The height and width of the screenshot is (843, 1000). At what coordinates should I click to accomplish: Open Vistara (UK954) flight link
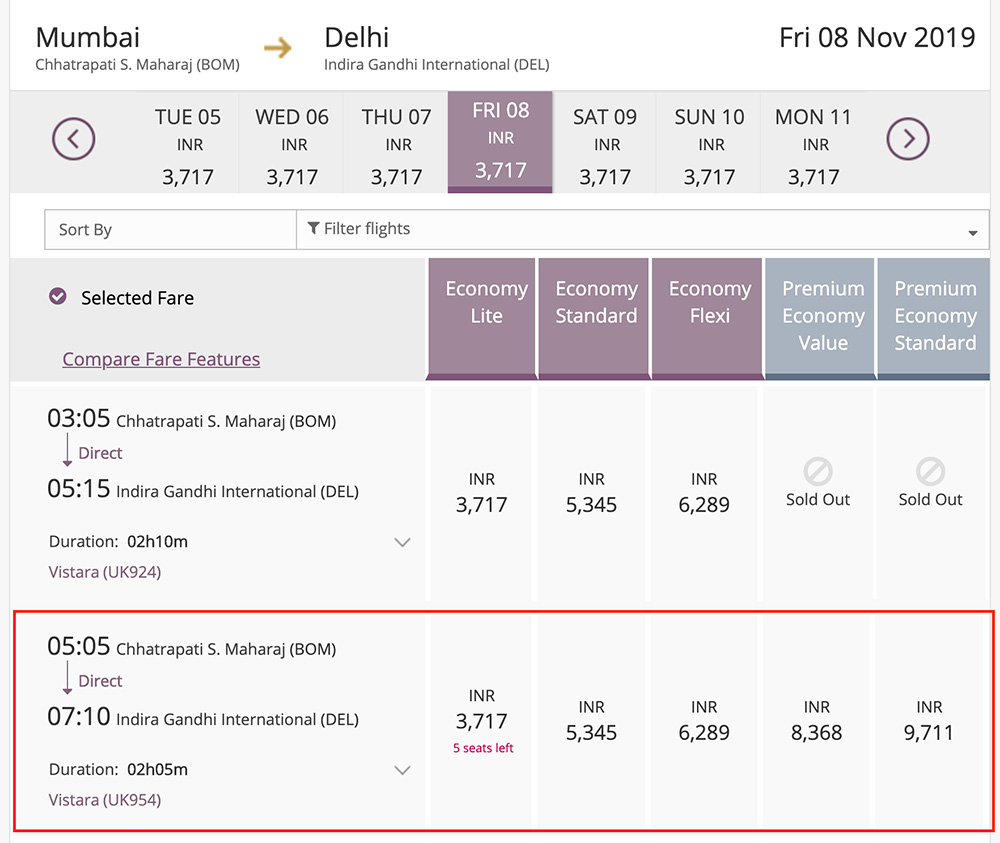(x=105, y=800)
